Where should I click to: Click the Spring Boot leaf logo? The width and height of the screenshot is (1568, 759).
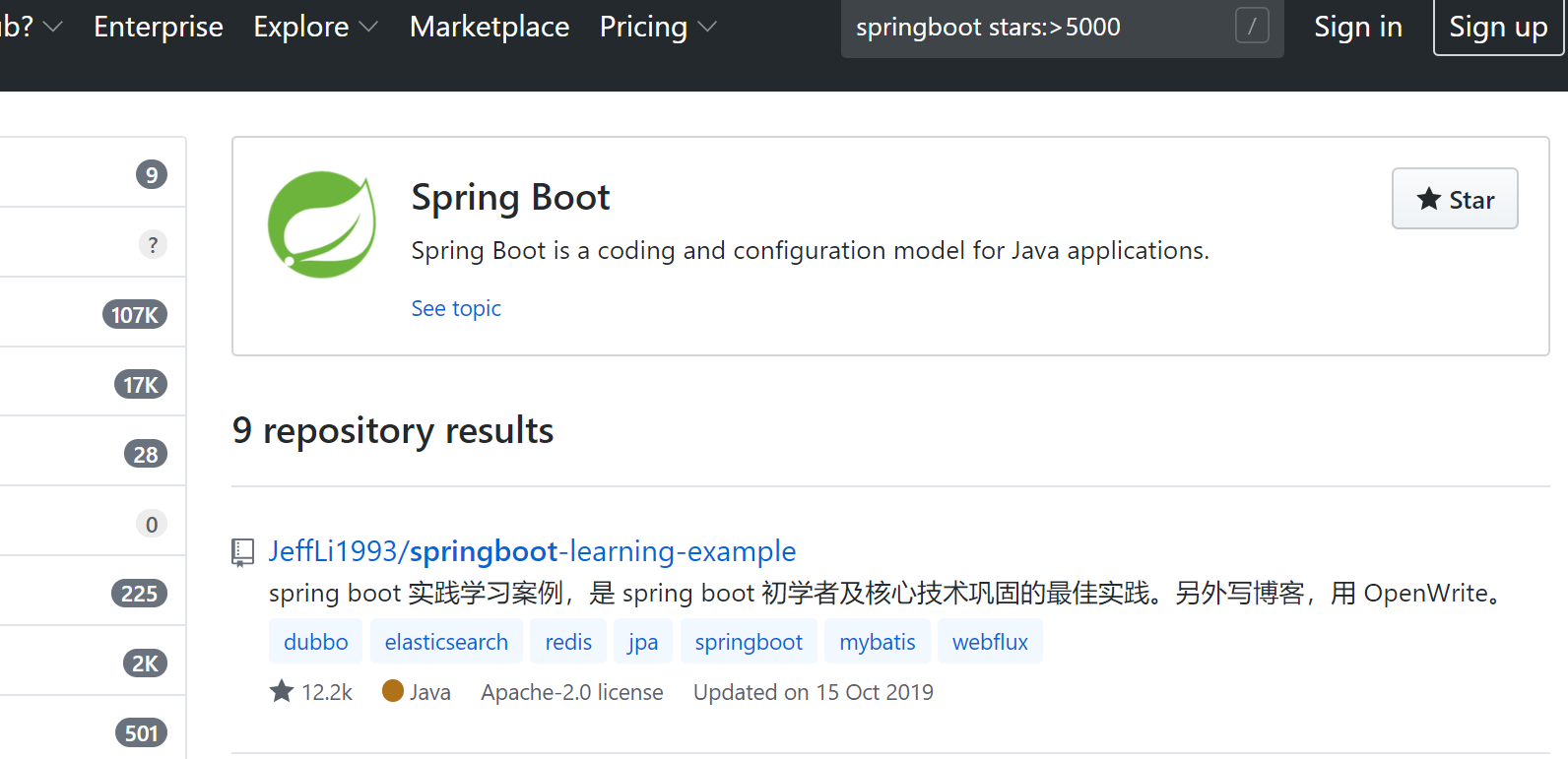point(321,224)
